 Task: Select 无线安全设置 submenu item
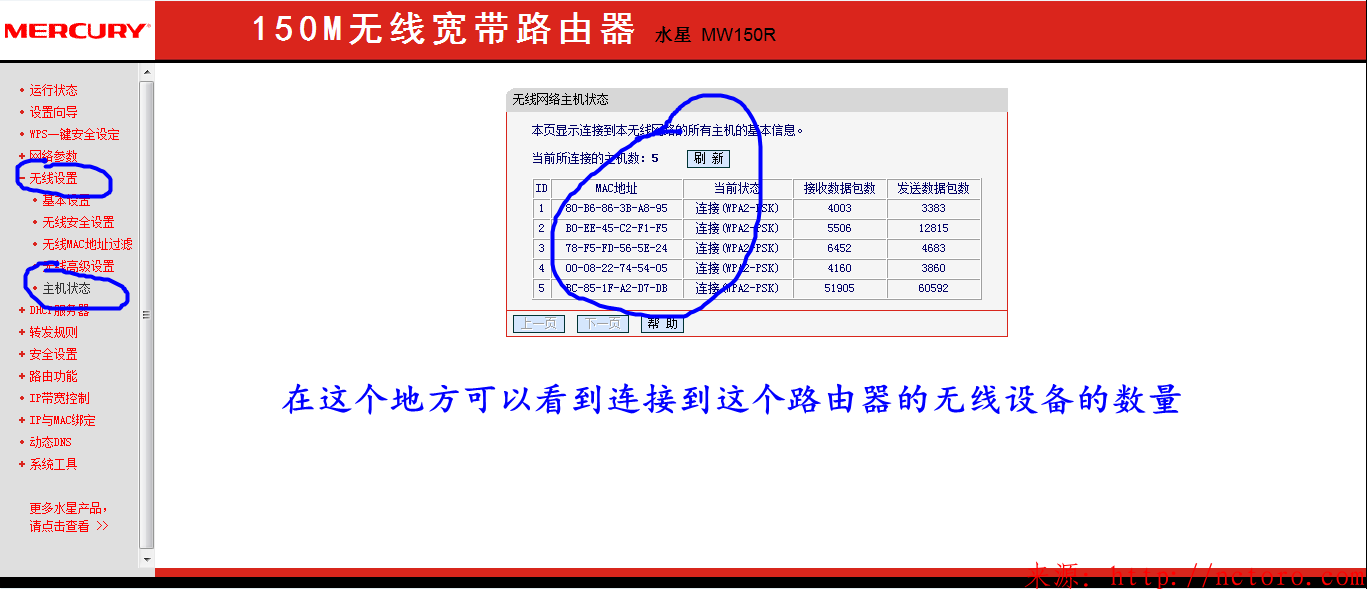pos(78,222)
